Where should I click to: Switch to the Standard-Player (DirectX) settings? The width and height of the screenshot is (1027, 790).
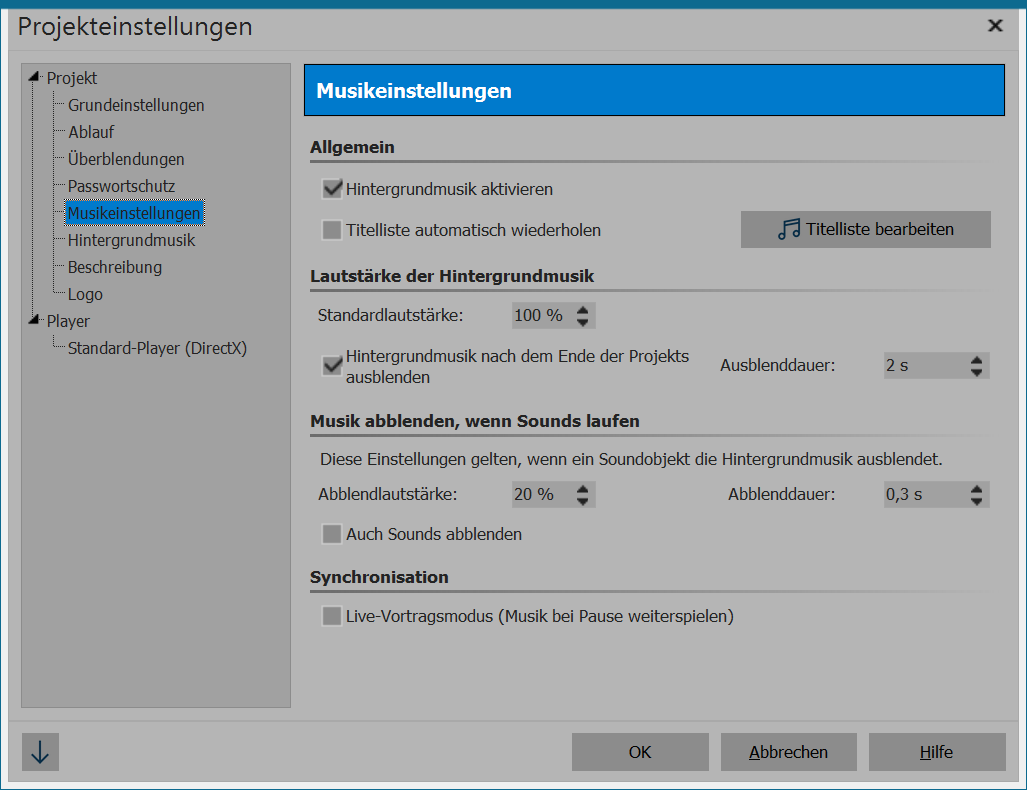158,348
